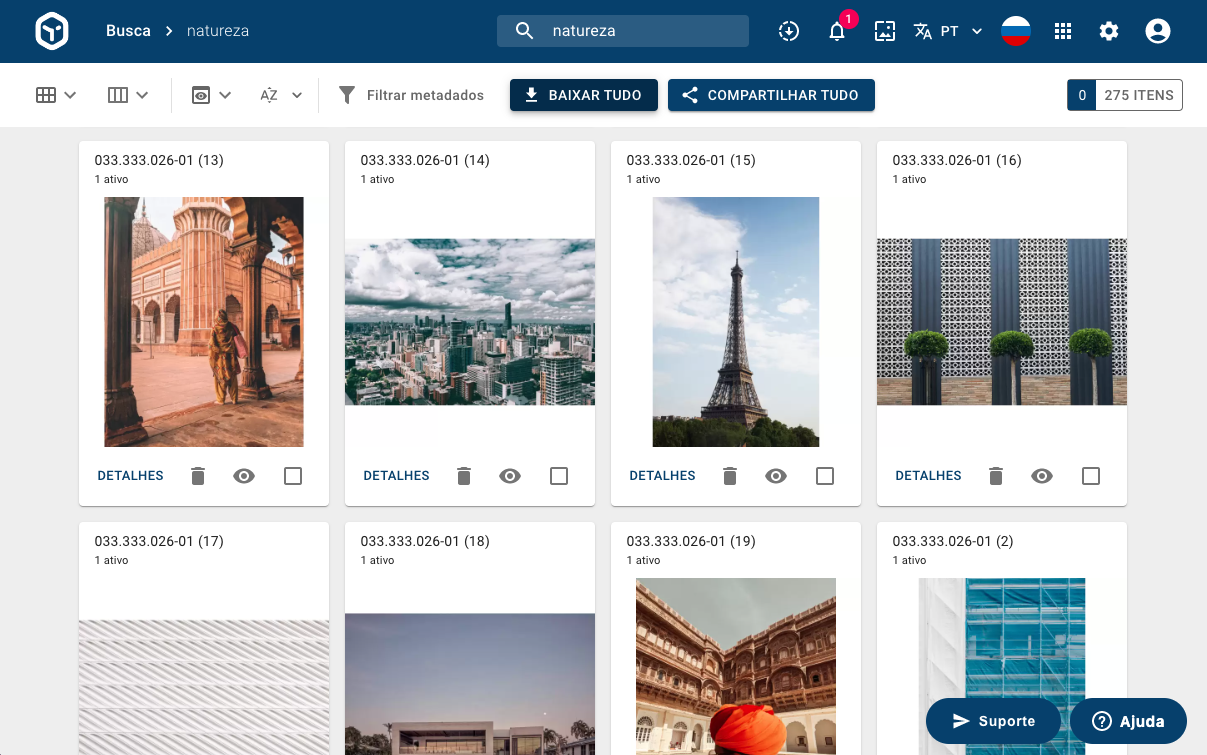Open the topiary plants thumbnail
Screen dimensions: 1207x755
coord(1002,322)
